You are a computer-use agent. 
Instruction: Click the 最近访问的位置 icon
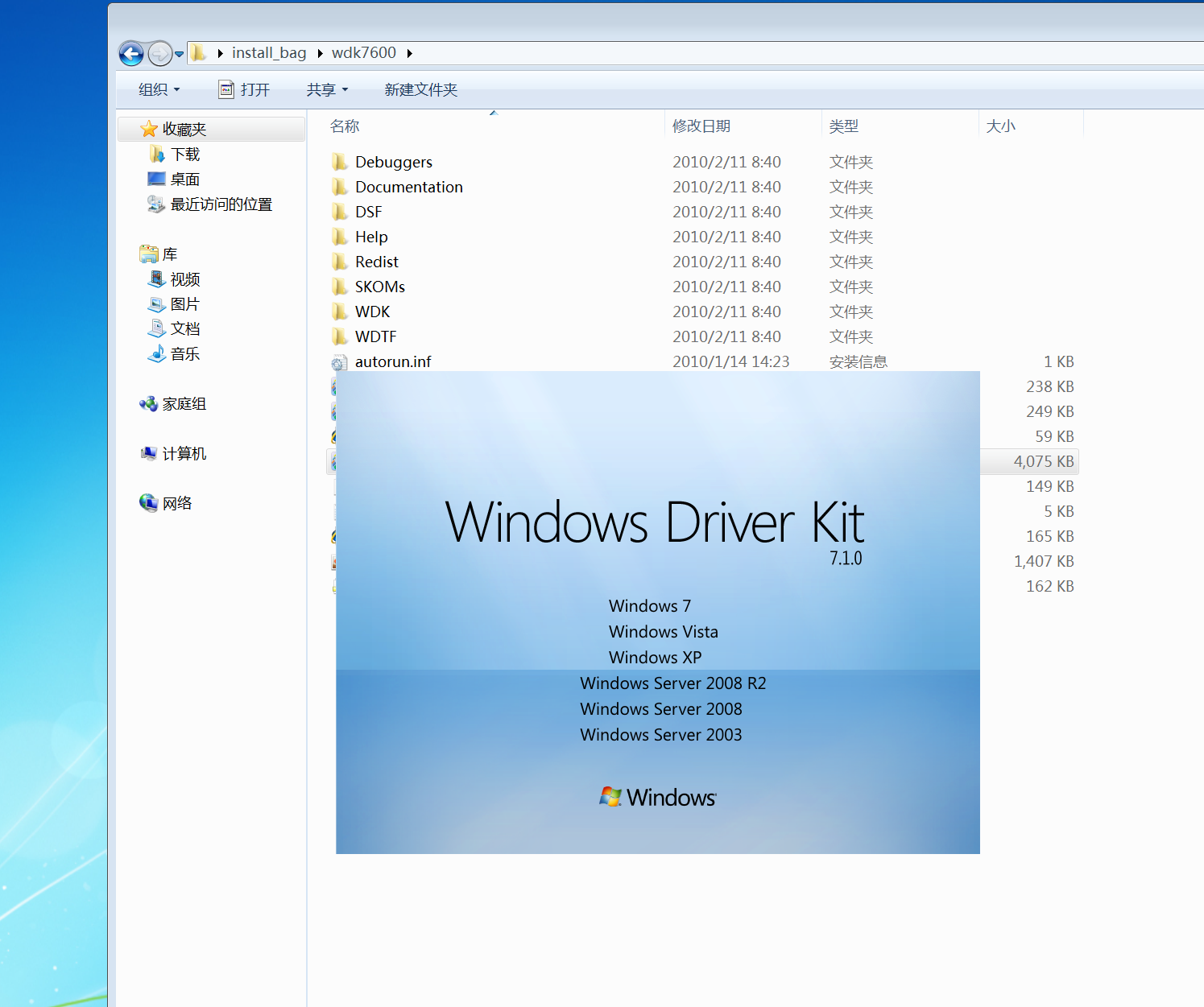pyautogui.click(x=156, y=204)
